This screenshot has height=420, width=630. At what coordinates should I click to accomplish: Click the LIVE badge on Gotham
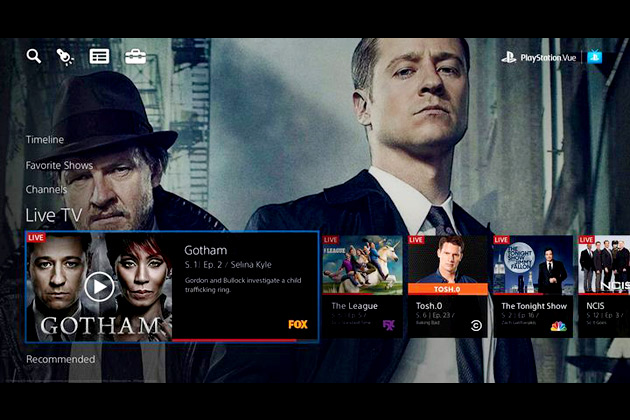36,238
